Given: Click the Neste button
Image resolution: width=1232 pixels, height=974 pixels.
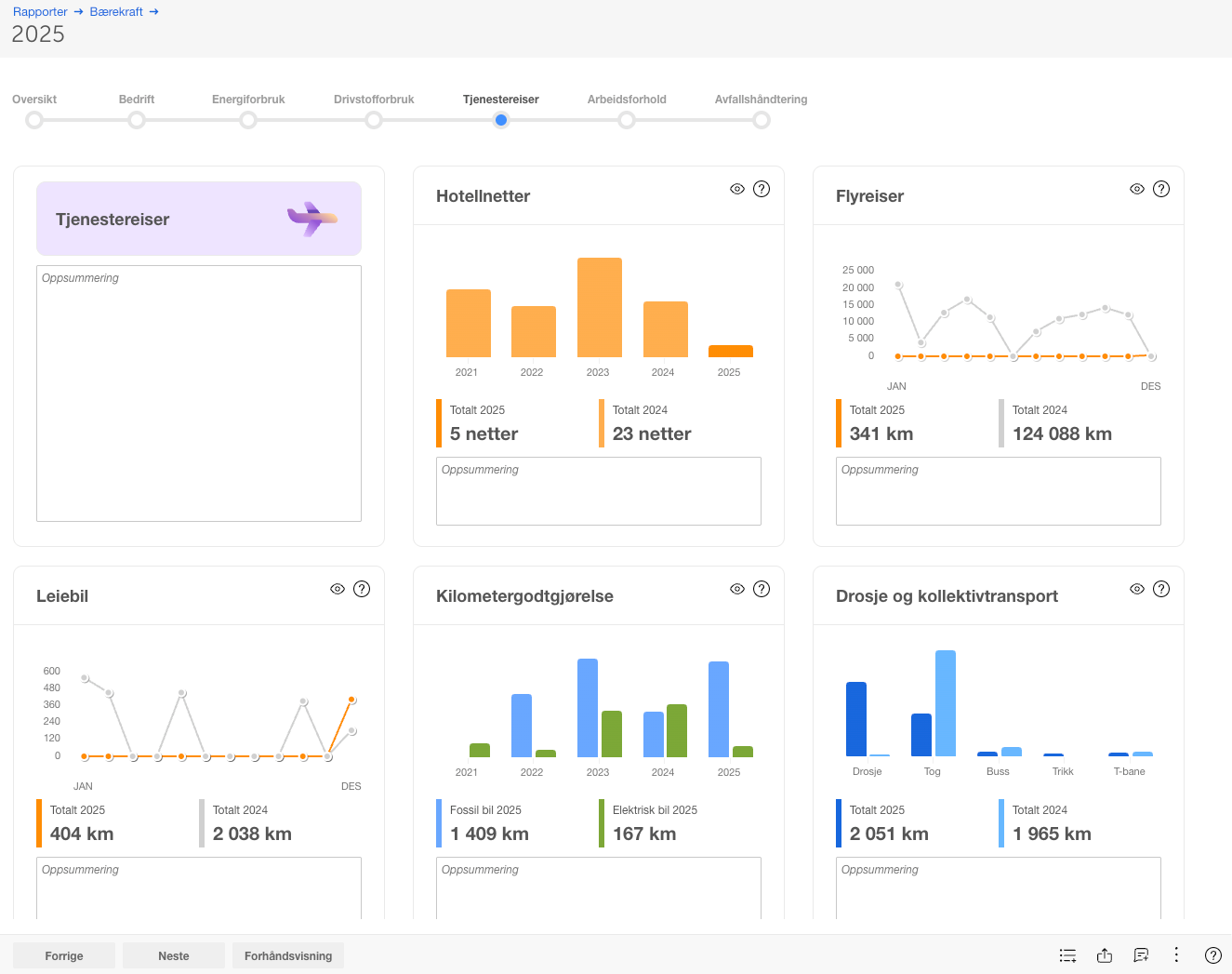Looking at the screenshot, I should [x=174, y=955].
